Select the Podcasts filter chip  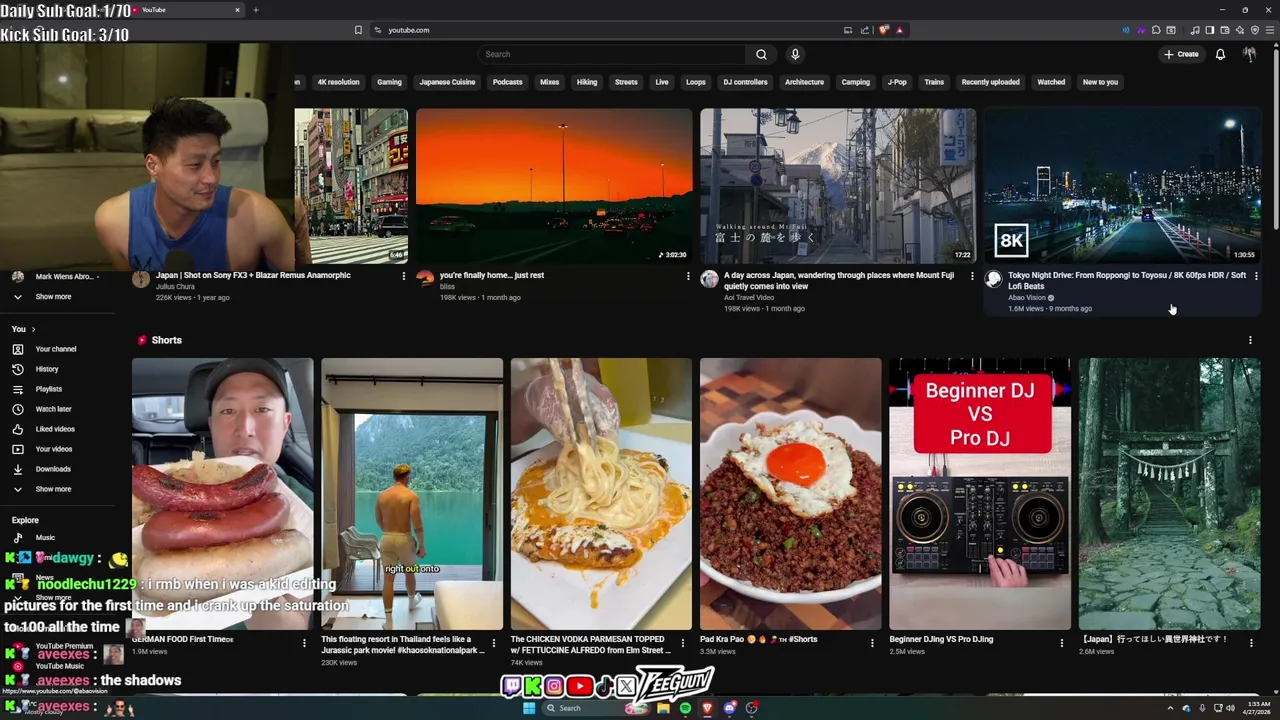point(507,82)
